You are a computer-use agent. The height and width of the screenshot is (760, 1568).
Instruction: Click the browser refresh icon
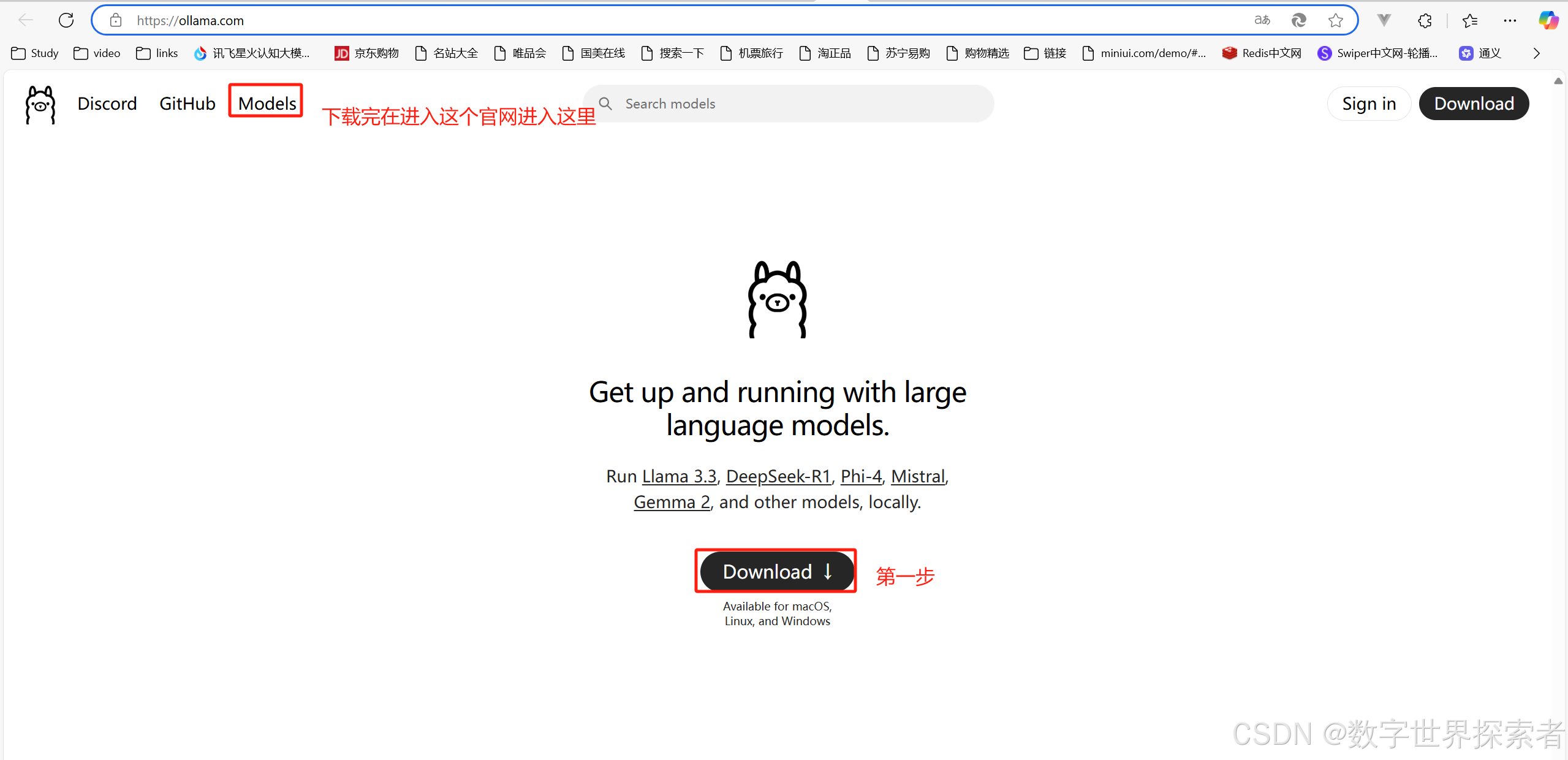pos(66,20)
